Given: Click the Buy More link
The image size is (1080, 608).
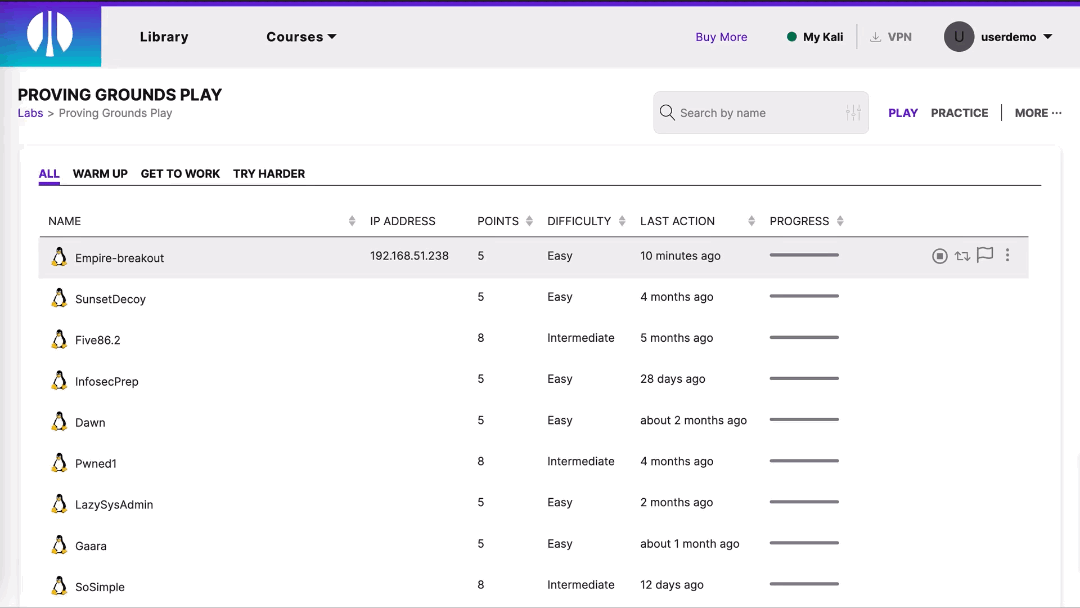Looking at the screenshot, I should [x=721, y=36].
